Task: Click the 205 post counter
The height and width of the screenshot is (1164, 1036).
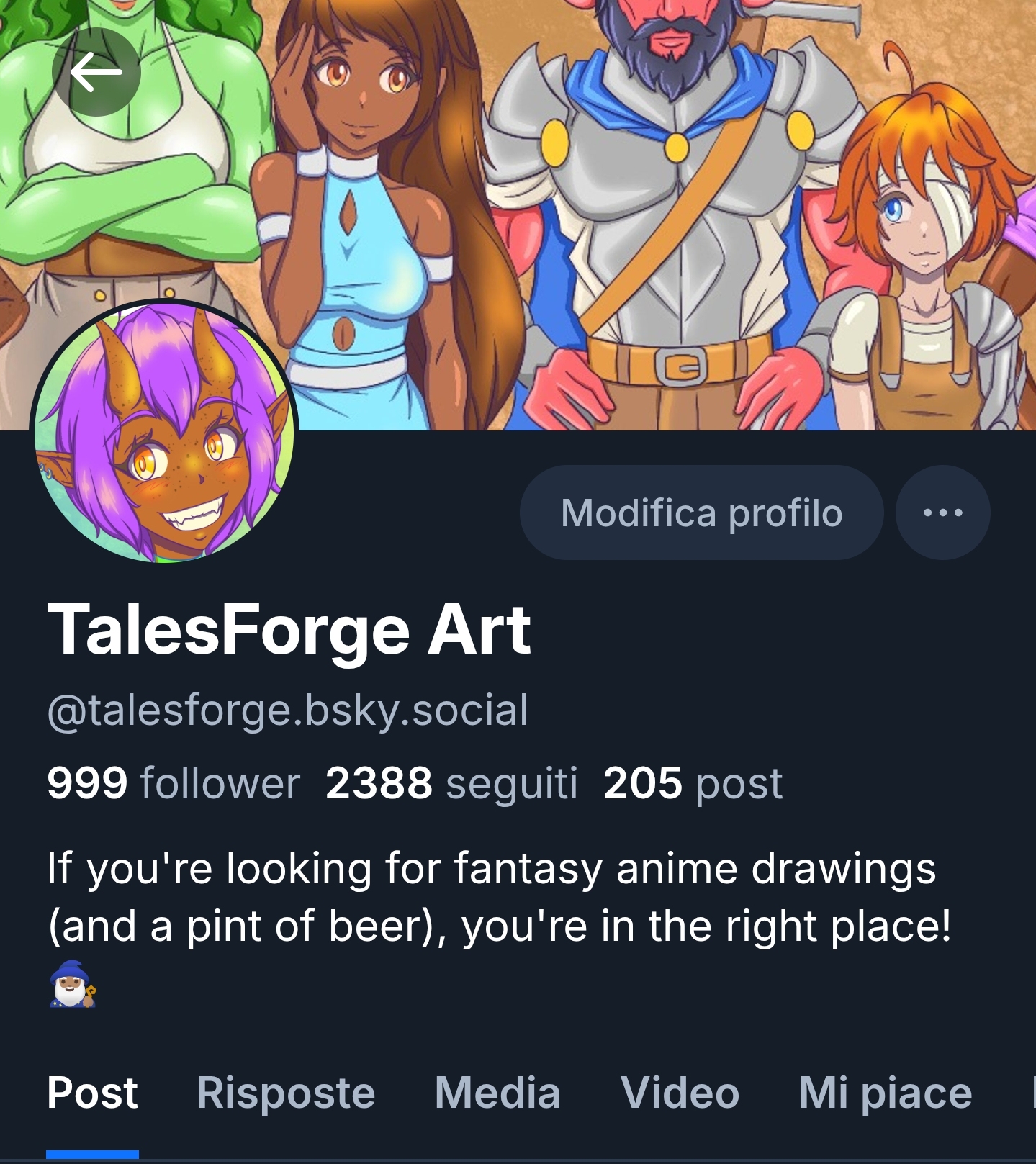Action: 693,782
